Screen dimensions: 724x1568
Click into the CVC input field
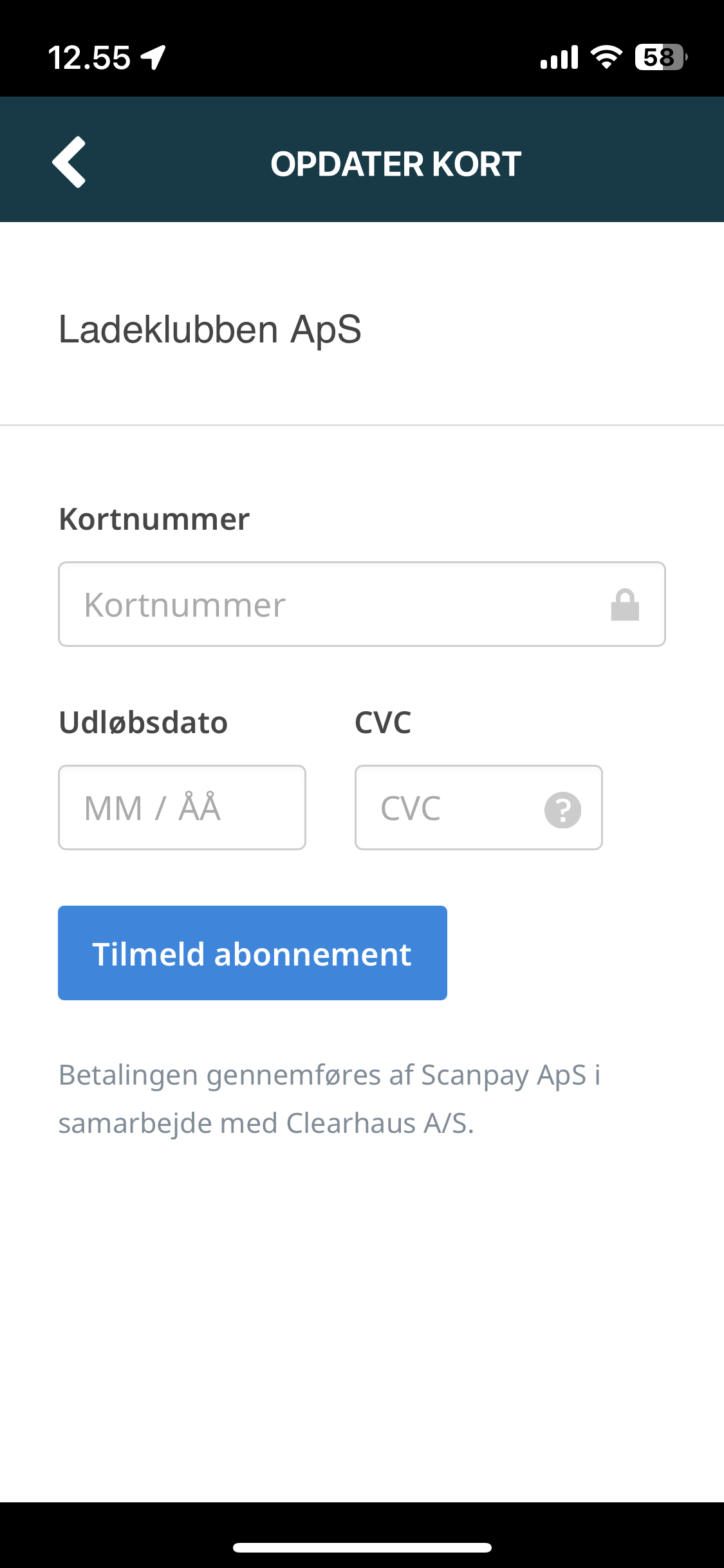450,807
